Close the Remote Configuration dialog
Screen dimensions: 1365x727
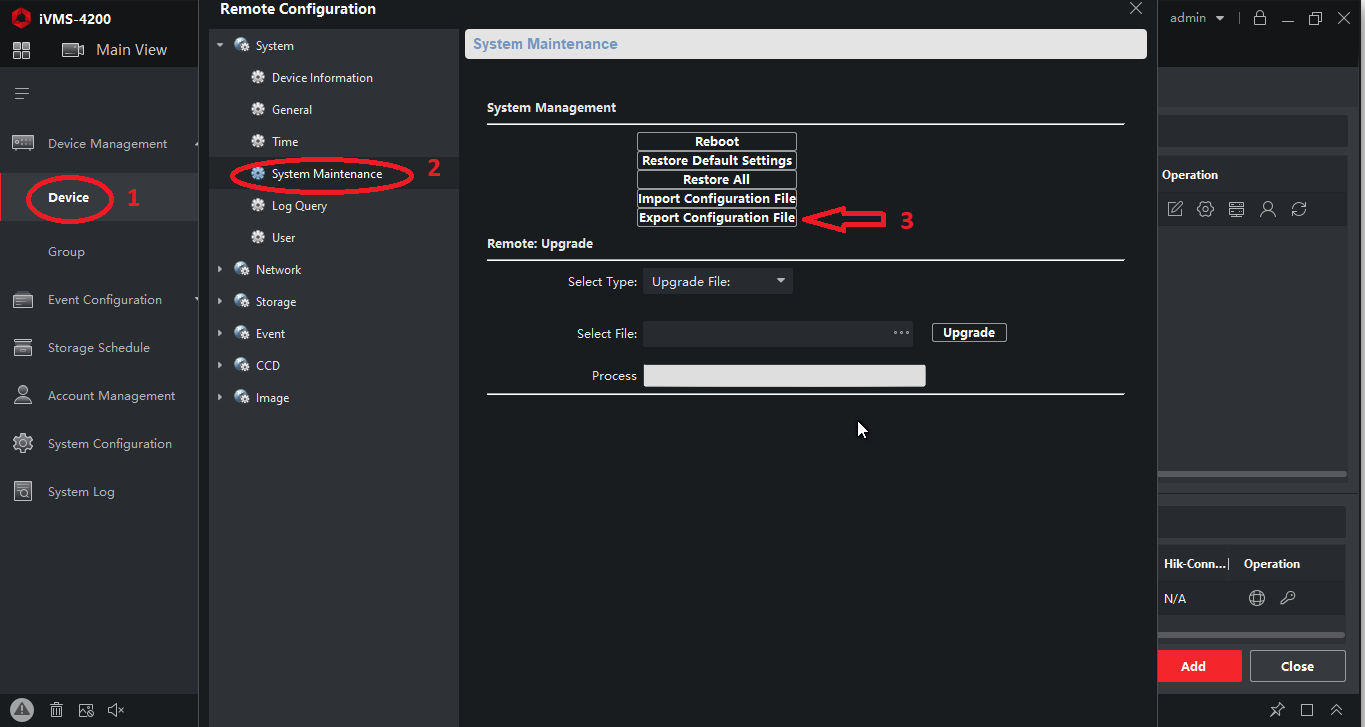(1136, 8)
